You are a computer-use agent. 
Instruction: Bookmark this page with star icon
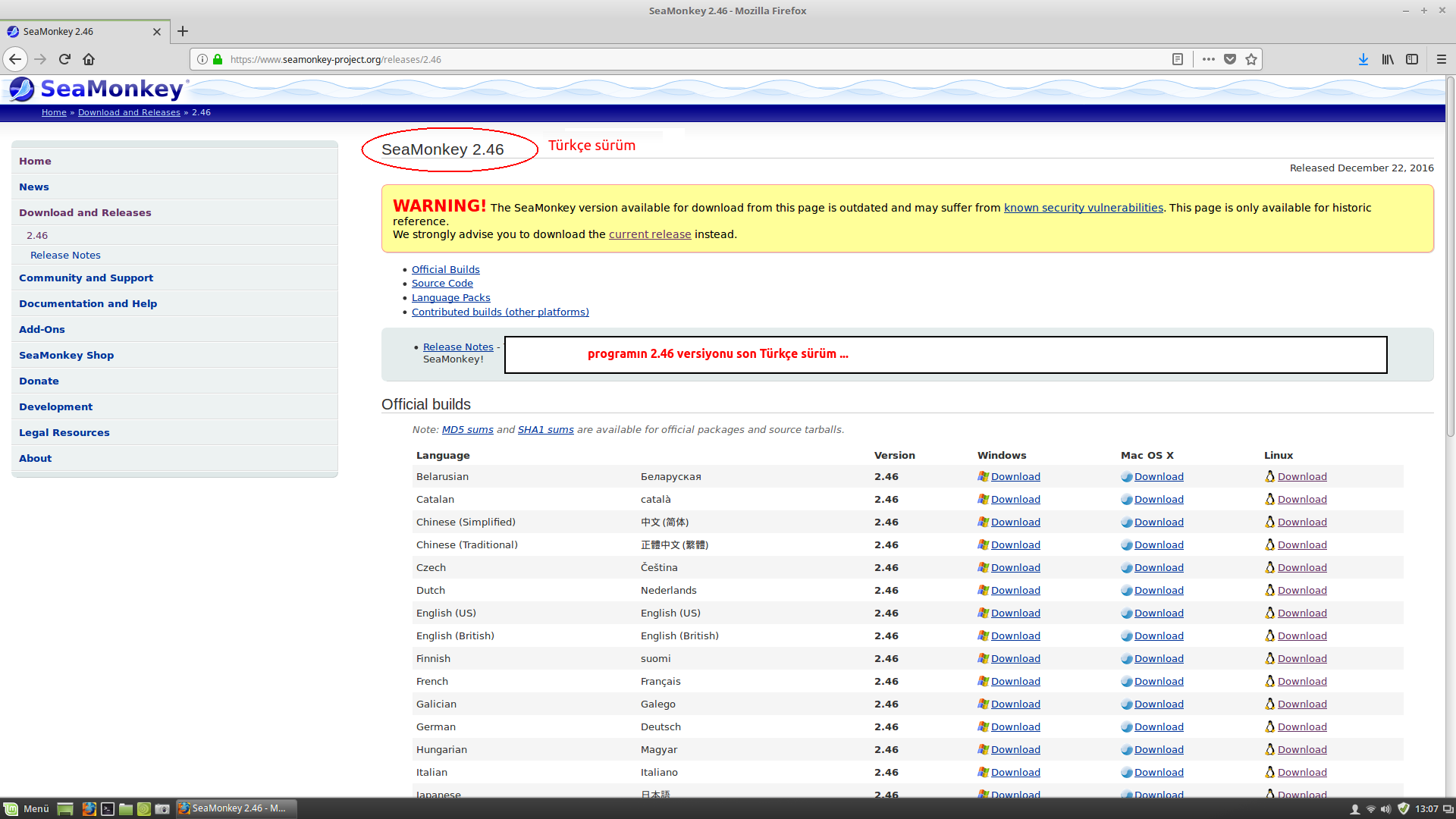(1251, 59)
